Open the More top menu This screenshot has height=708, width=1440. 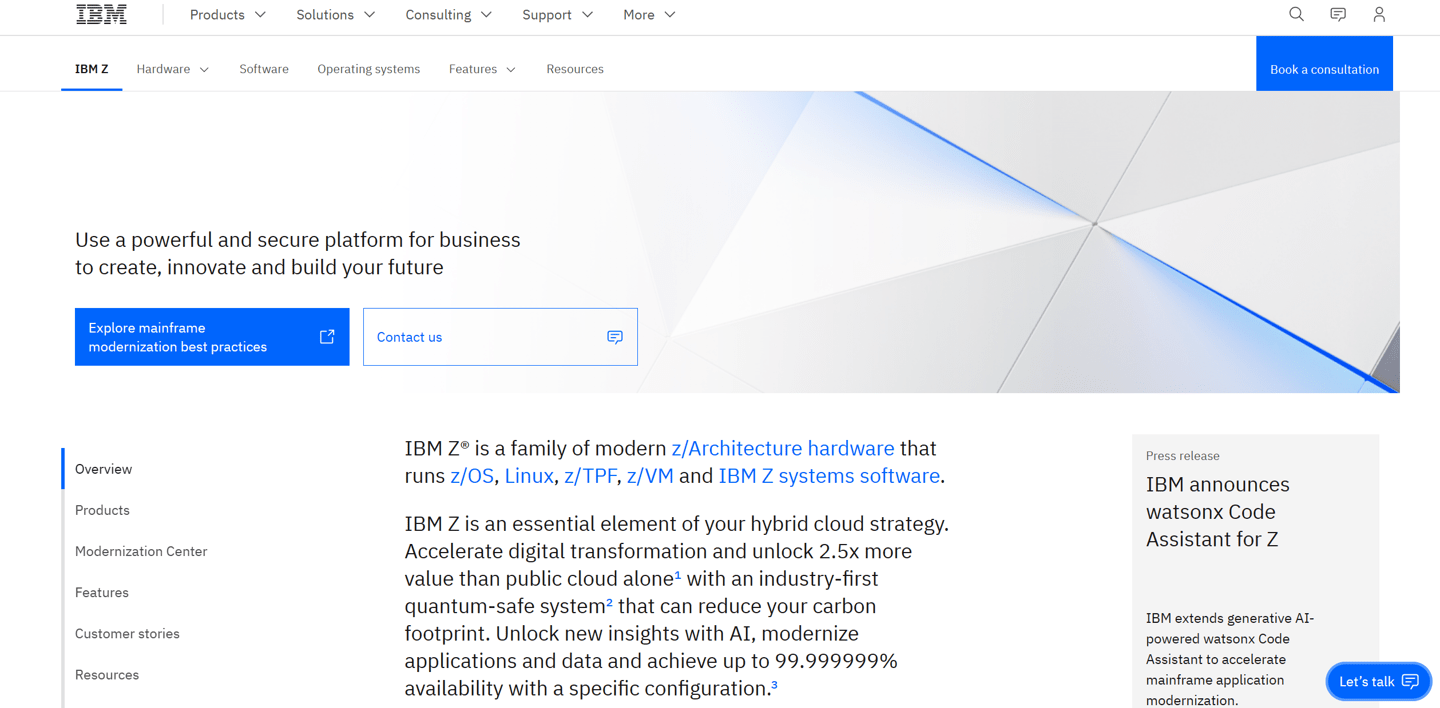coord(649,15)
